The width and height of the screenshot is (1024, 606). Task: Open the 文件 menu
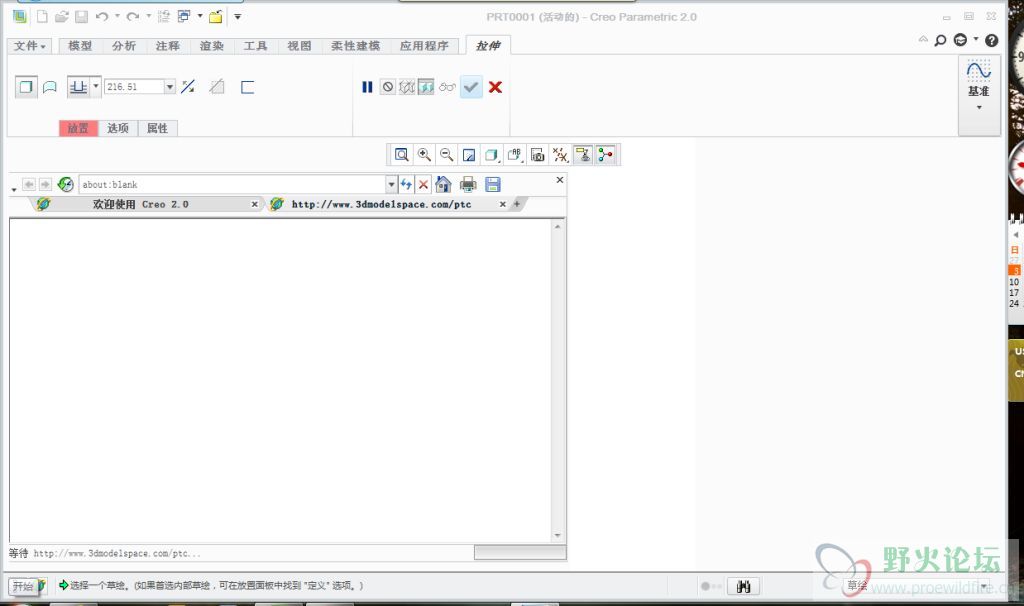29,46
